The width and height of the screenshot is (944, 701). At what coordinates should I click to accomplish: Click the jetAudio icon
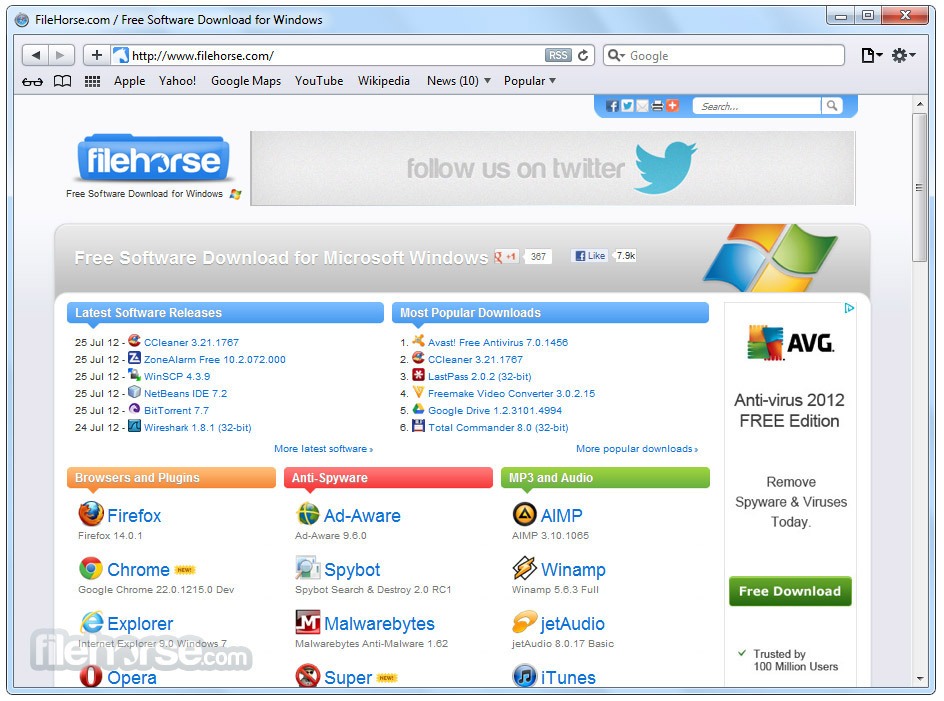point(524,622)
